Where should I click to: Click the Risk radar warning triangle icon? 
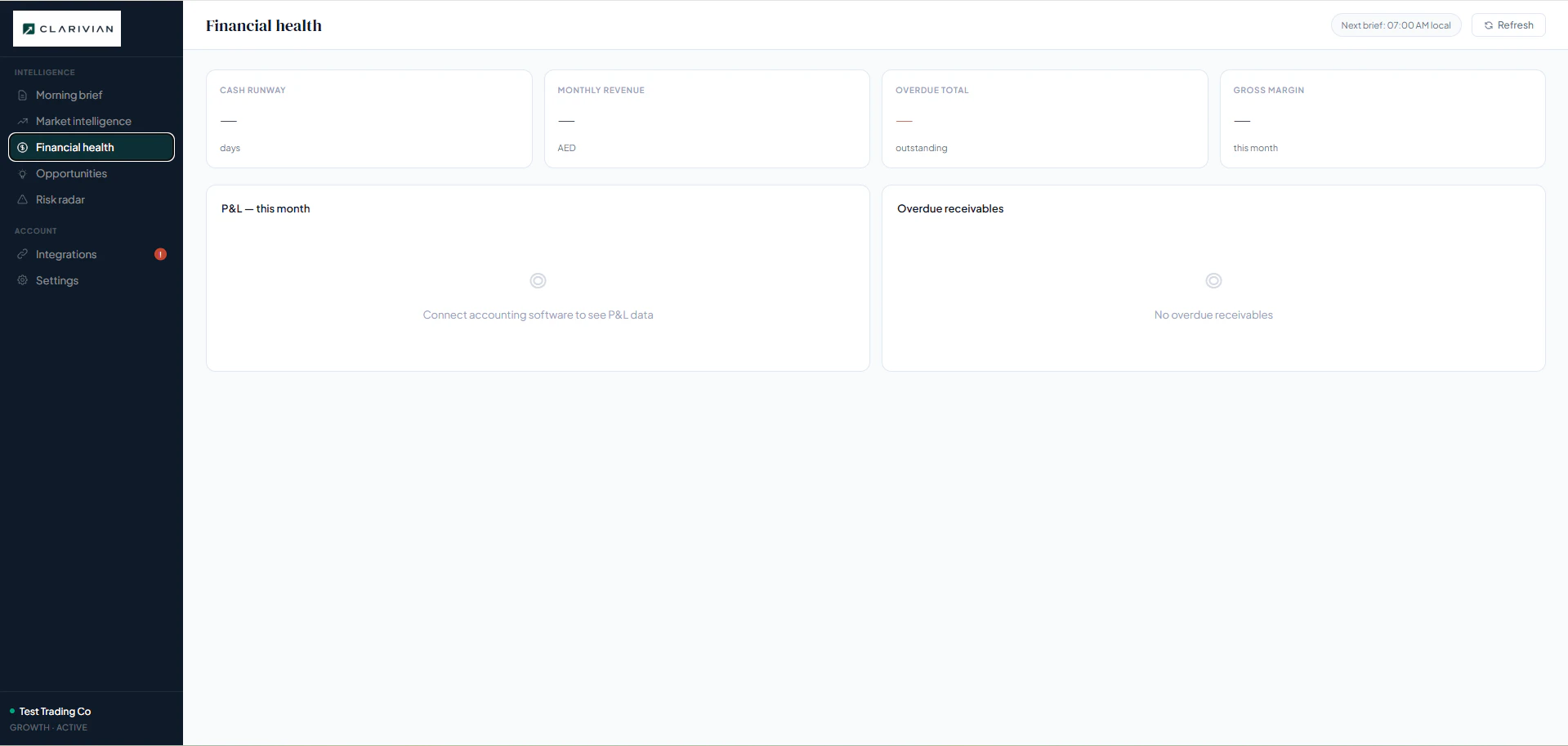point(23,200)
